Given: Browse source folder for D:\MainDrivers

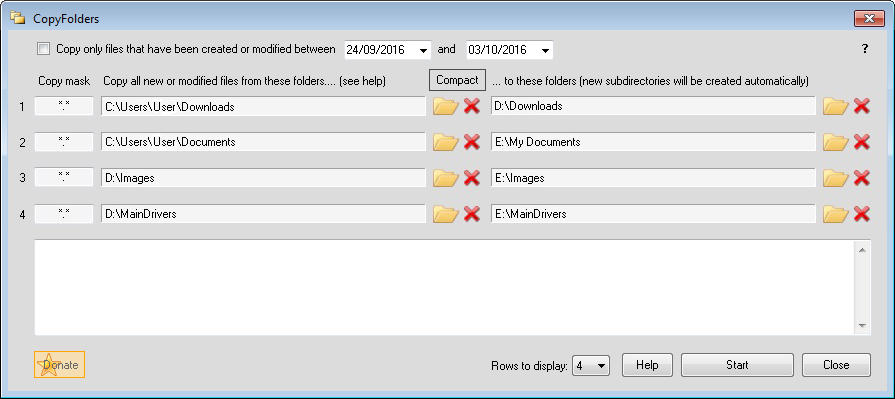Looking at the screenshot, I should (x=446, y=214).
